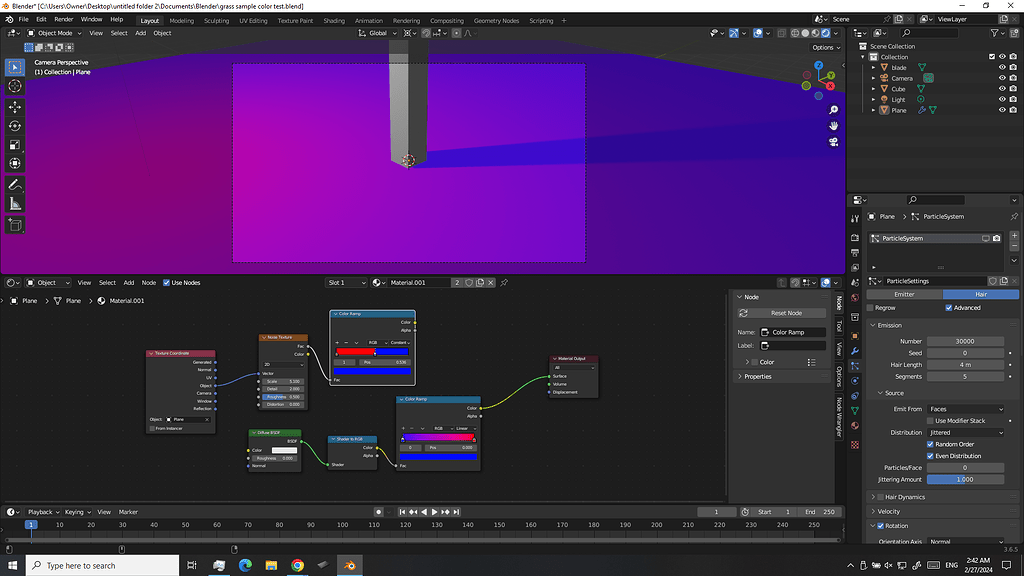The width and height of the screenshot is (1024, 576).
Task: Open the File menu
Action: coord(24,20)
